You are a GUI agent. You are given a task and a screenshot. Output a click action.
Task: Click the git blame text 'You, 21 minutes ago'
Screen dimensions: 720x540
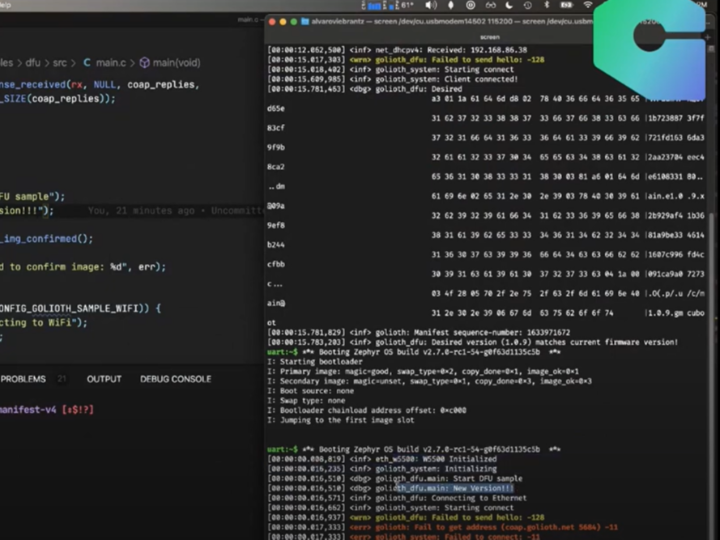point(141,211)
